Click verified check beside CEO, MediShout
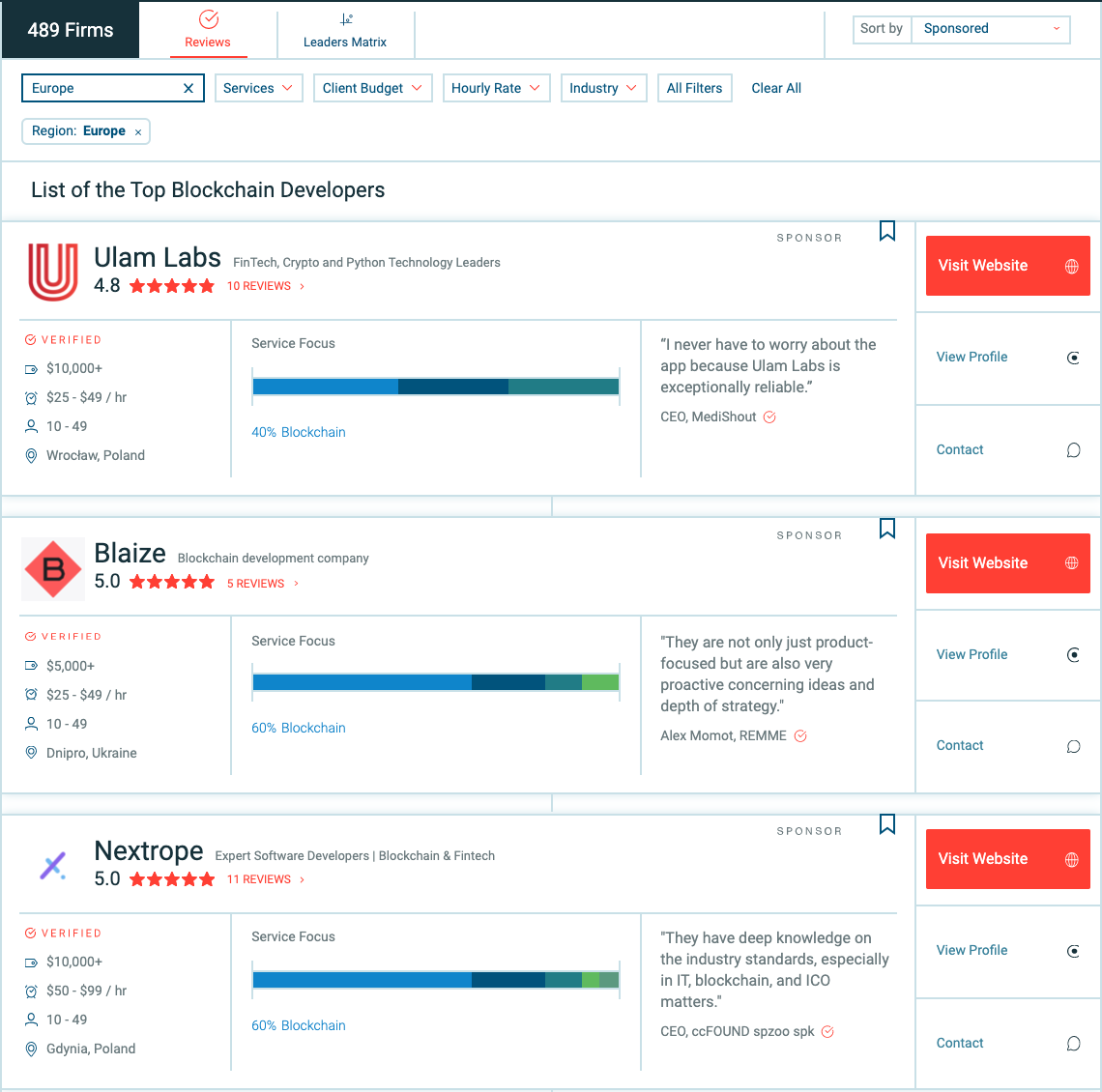Screen dimensions: 1102x1092 (x=769, y=417)
